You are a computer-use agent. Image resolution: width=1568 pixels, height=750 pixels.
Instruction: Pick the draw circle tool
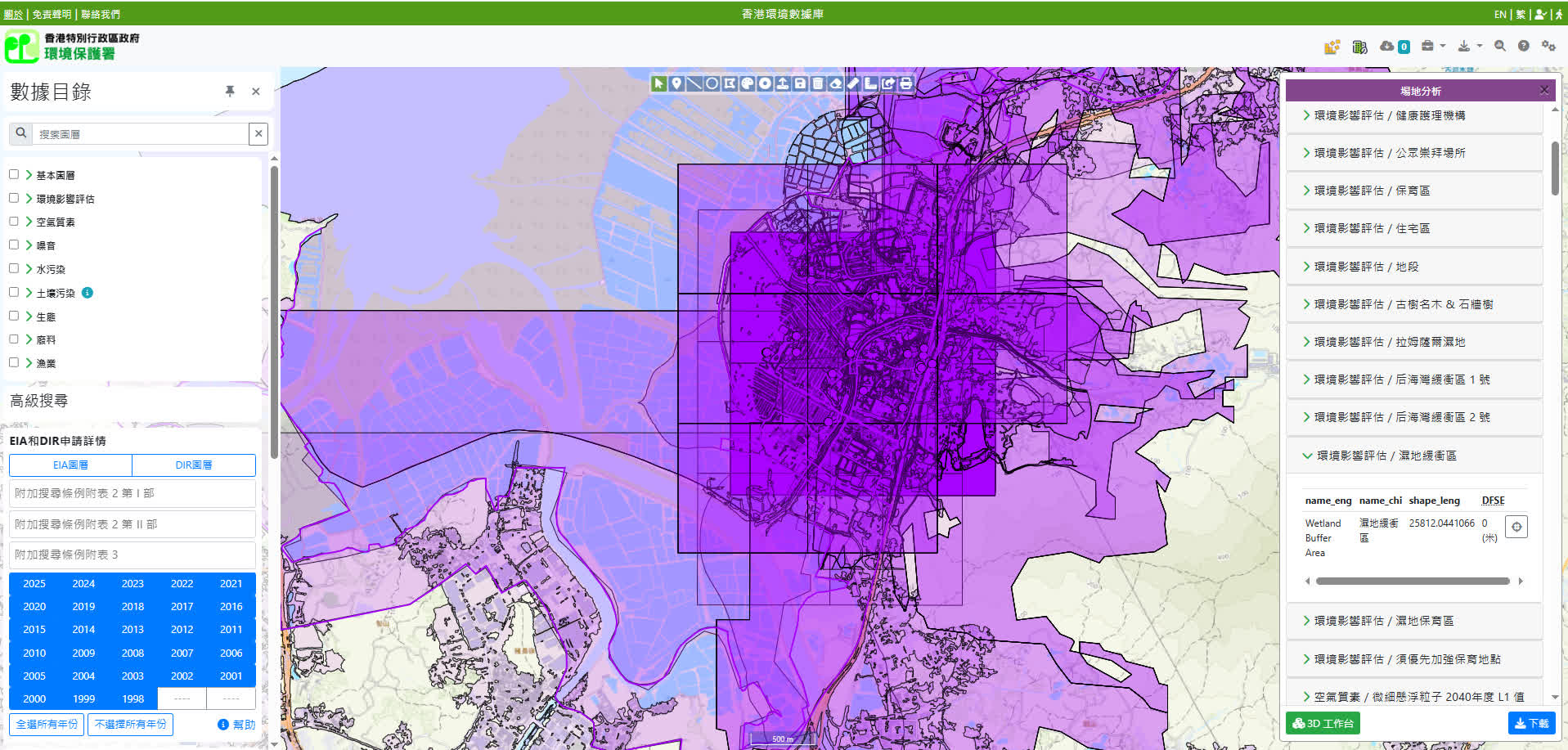[x=712, y=83]
